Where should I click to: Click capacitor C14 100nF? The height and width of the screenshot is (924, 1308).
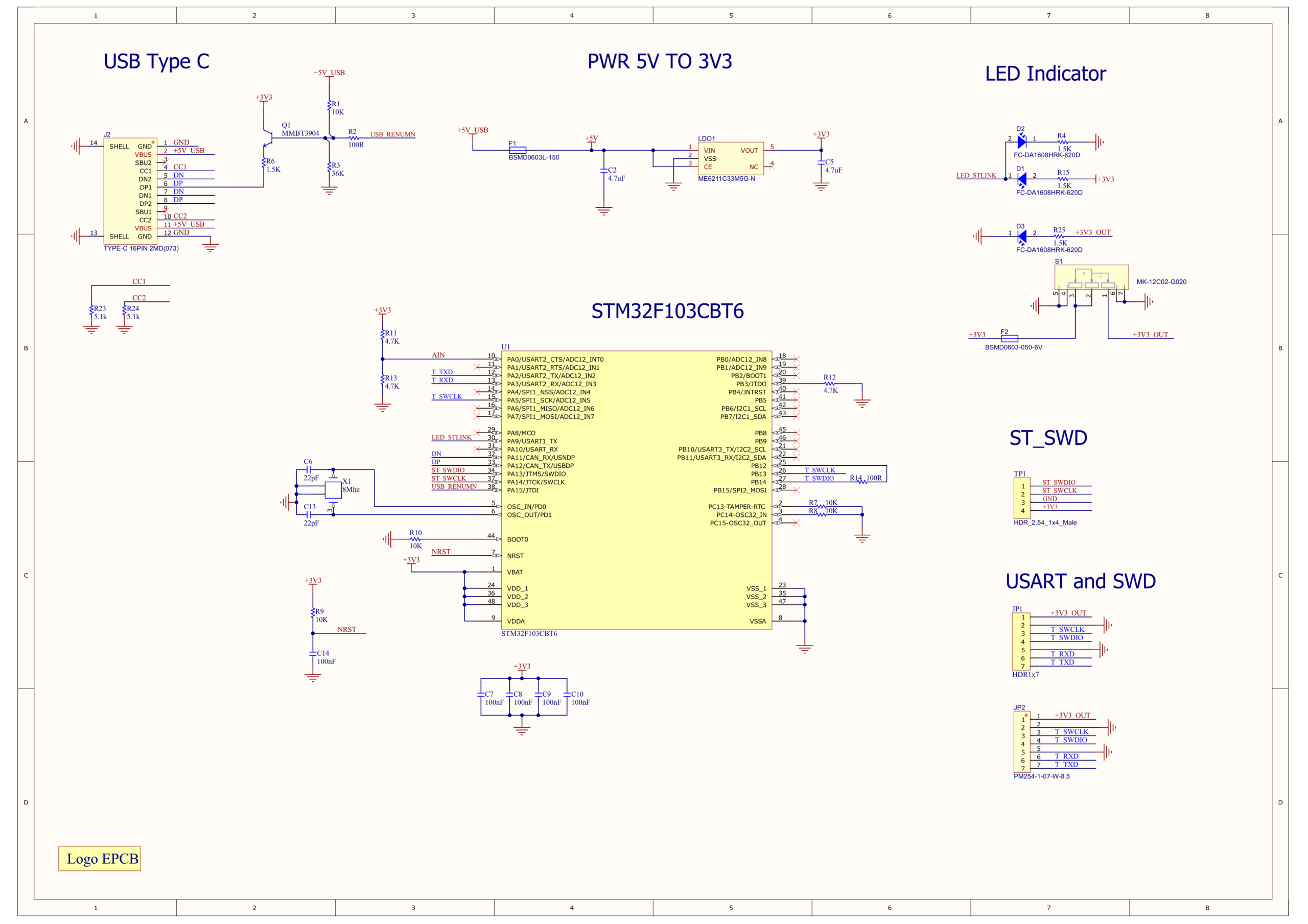(x=313, y=654)
